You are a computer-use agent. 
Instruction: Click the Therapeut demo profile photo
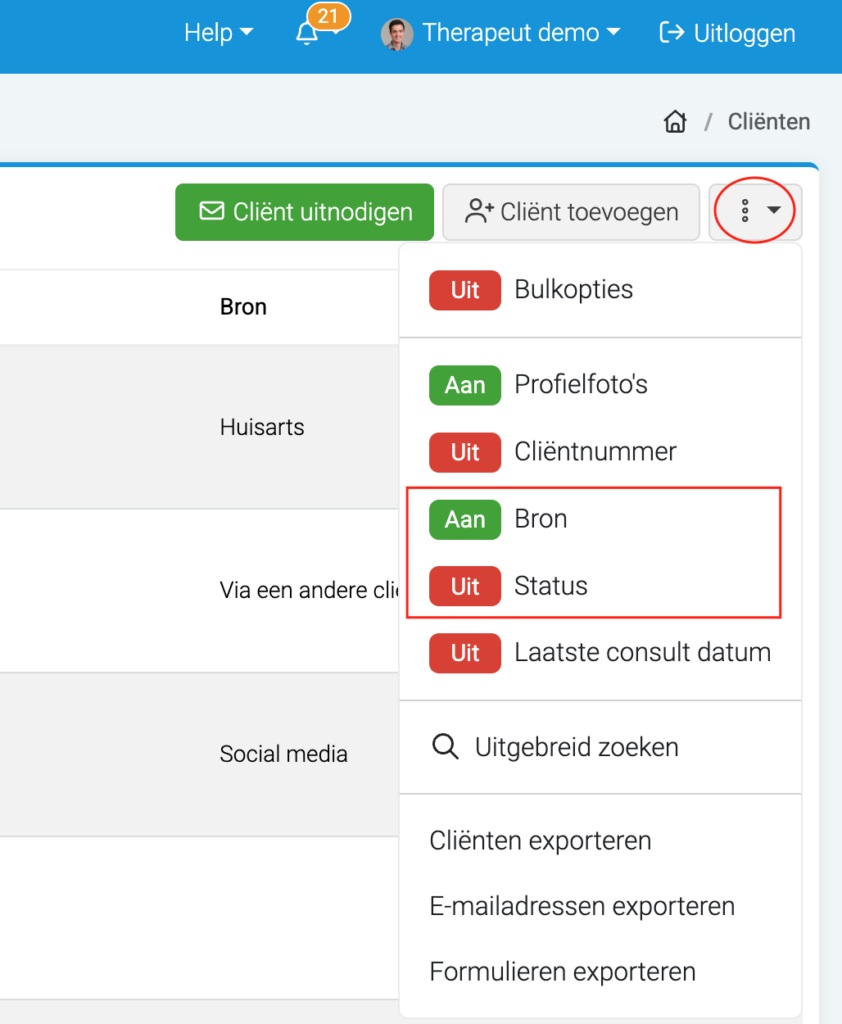coord(397,34)
